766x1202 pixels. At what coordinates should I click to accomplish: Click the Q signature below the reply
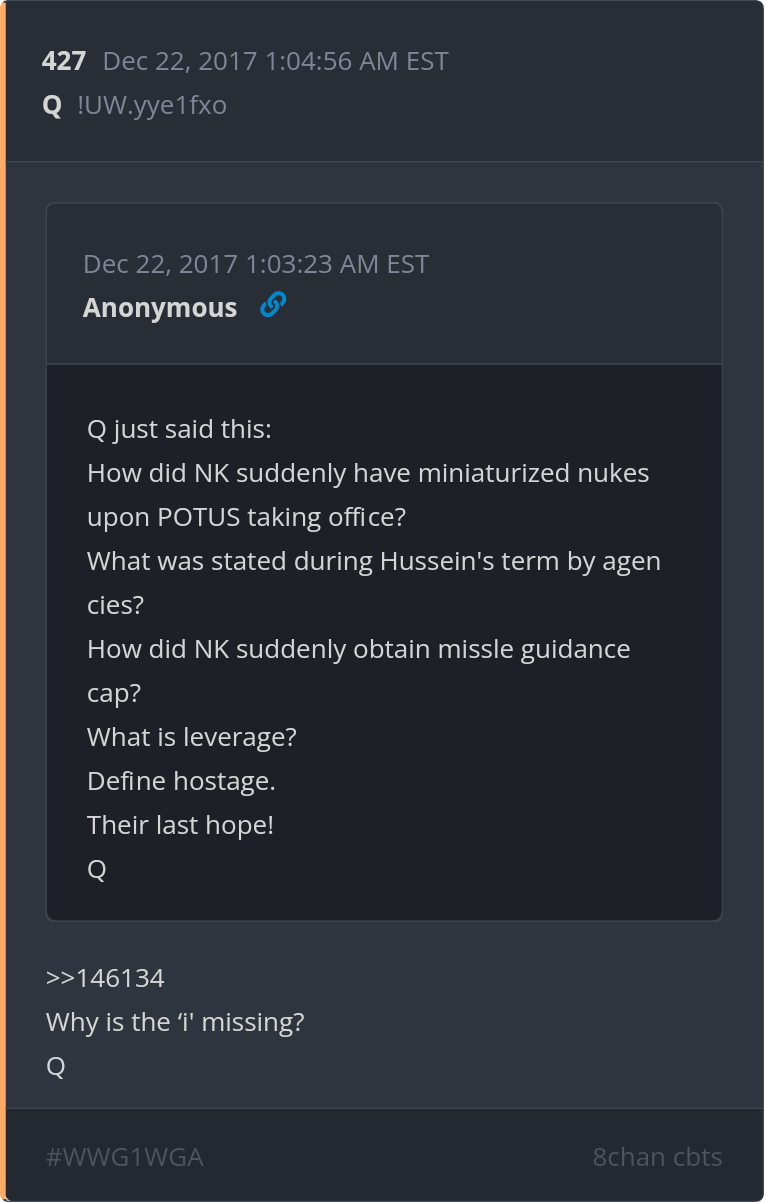point(56,1067)
